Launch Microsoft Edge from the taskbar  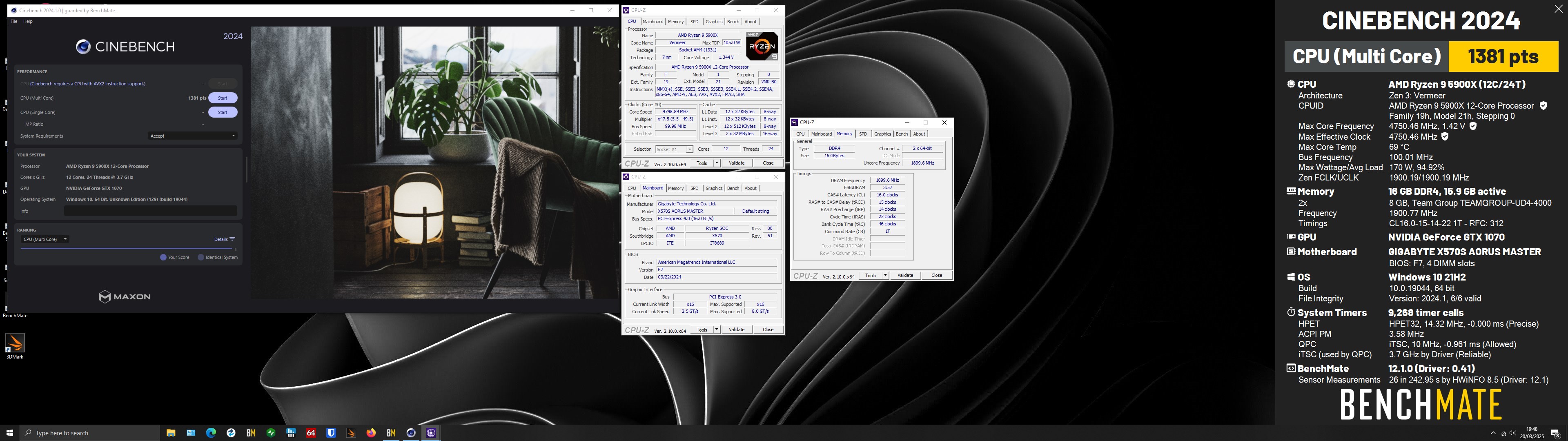click(211, 433)
